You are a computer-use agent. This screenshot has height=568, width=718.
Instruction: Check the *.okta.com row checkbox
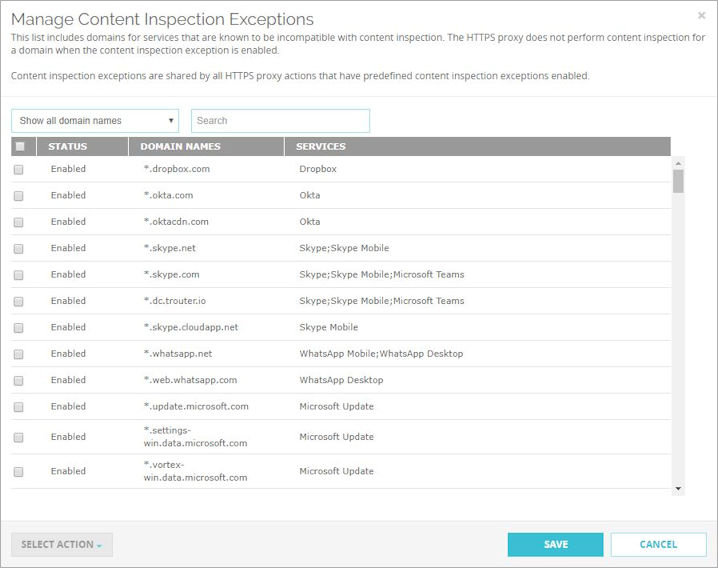[18, 196]
